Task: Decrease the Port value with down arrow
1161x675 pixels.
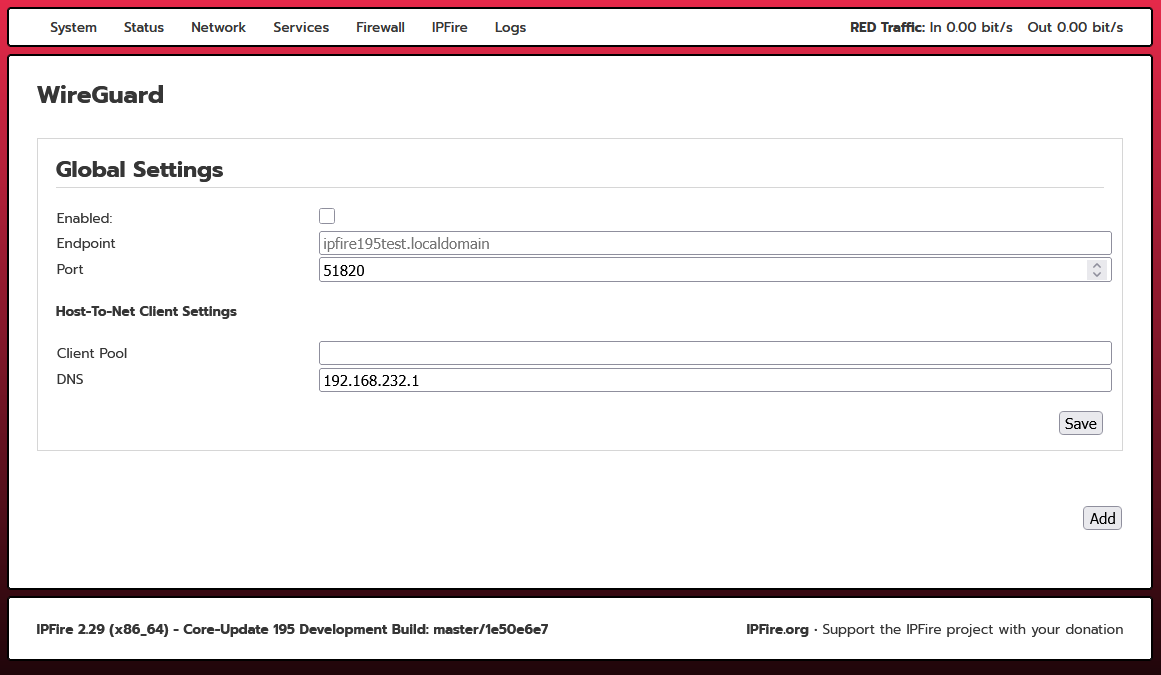Action: coord(1097,275)
